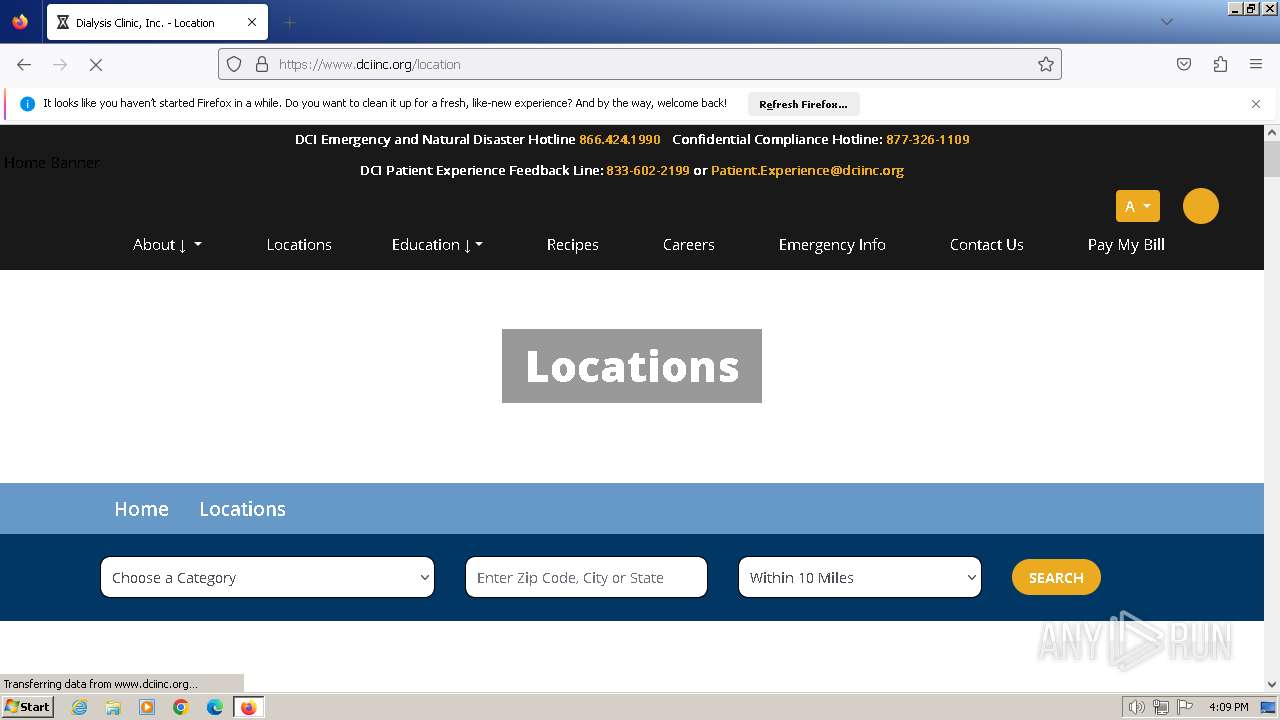Open the Pay My Bill link
Viewport: 1280px width, 720px height.
[1126, 244]
